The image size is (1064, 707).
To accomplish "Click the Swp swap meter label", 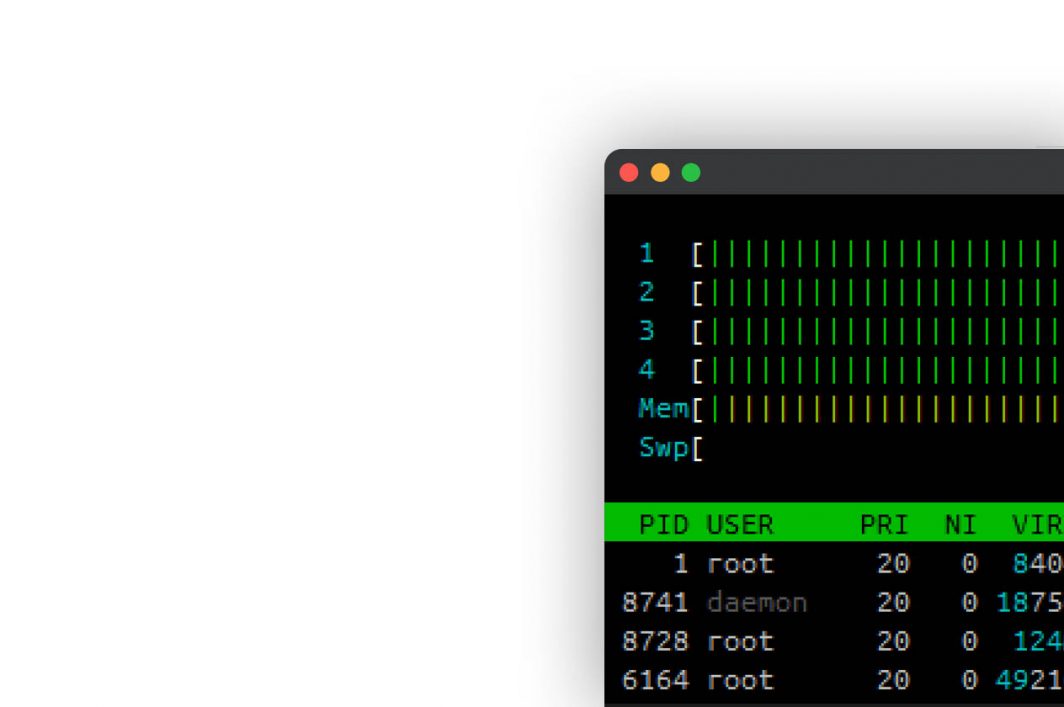I will click(x=663, y=448).
